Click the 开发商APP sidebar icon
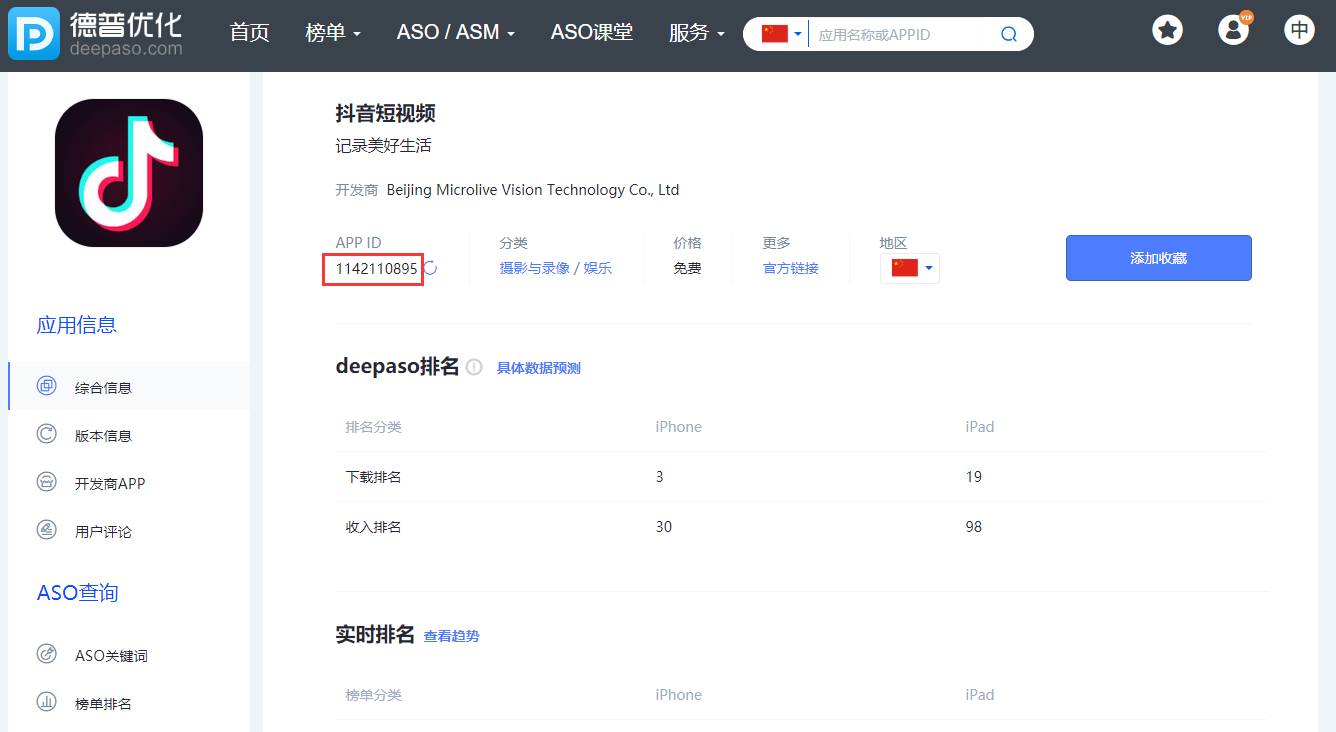1336x732 pixels. pyautogui.click(x=47, y=482)
